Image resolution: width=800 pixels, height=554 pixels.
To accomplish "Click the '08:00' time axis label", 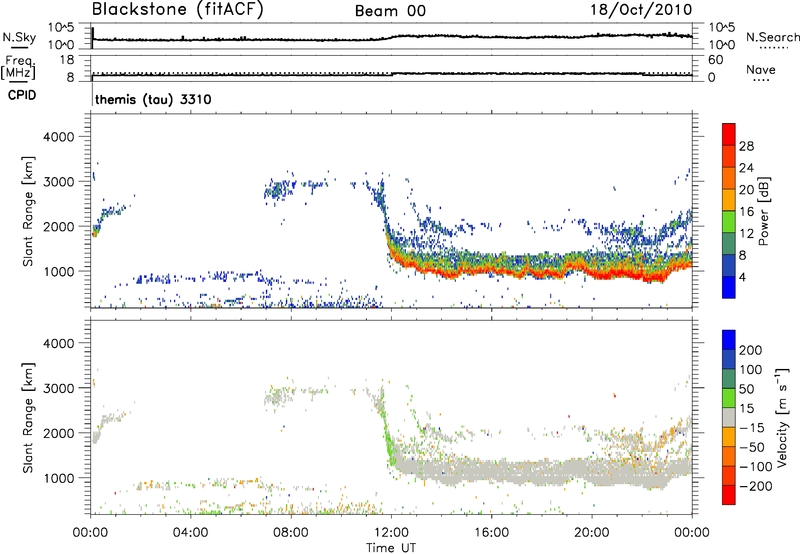I will pos(291,533).
